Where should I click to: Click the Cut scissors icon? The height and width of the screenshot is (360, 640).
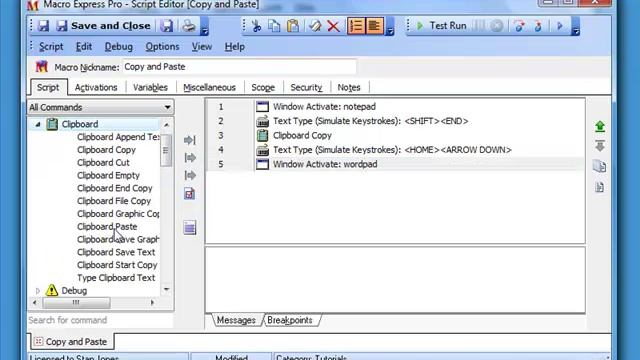click(256, 26)
